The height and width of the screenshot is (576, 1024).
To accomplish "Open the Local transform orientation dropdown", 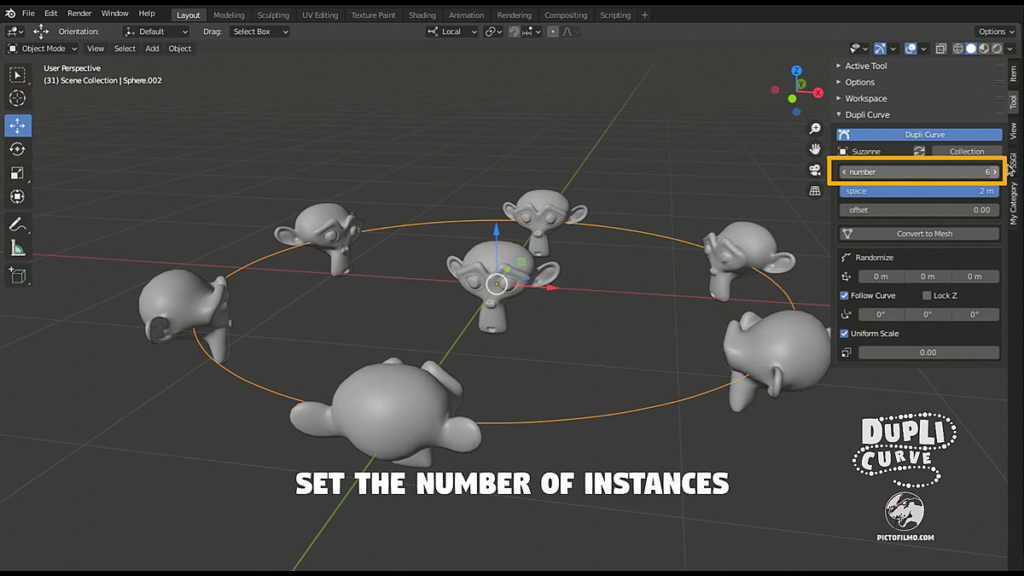I will (x=452, y=31).
